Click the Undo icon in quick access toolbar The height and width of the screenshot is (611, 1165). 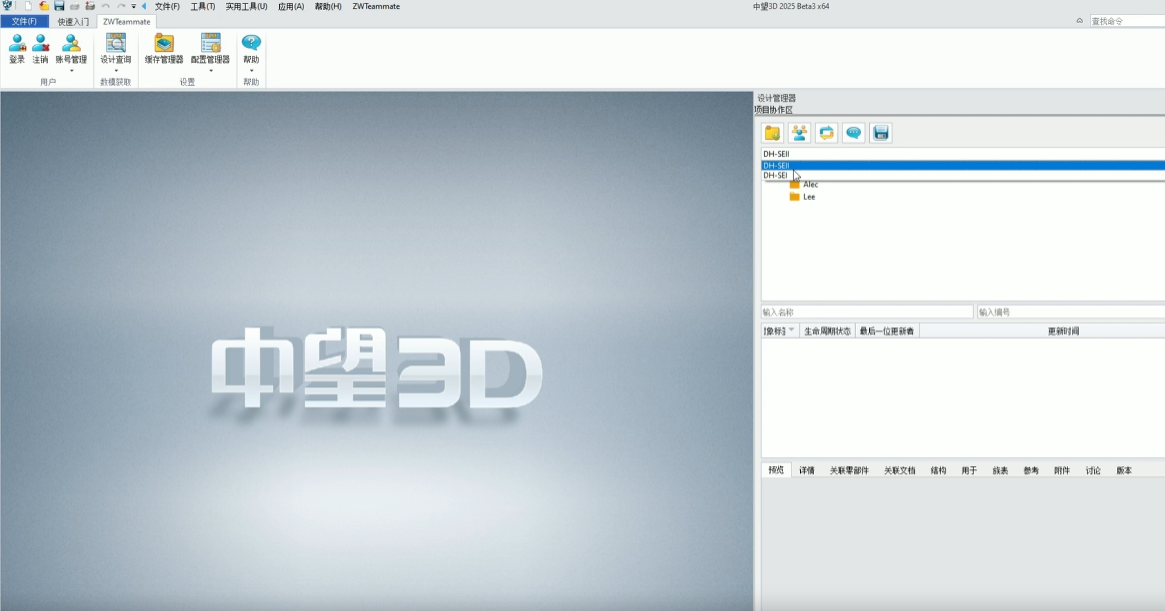coord(105,5)
